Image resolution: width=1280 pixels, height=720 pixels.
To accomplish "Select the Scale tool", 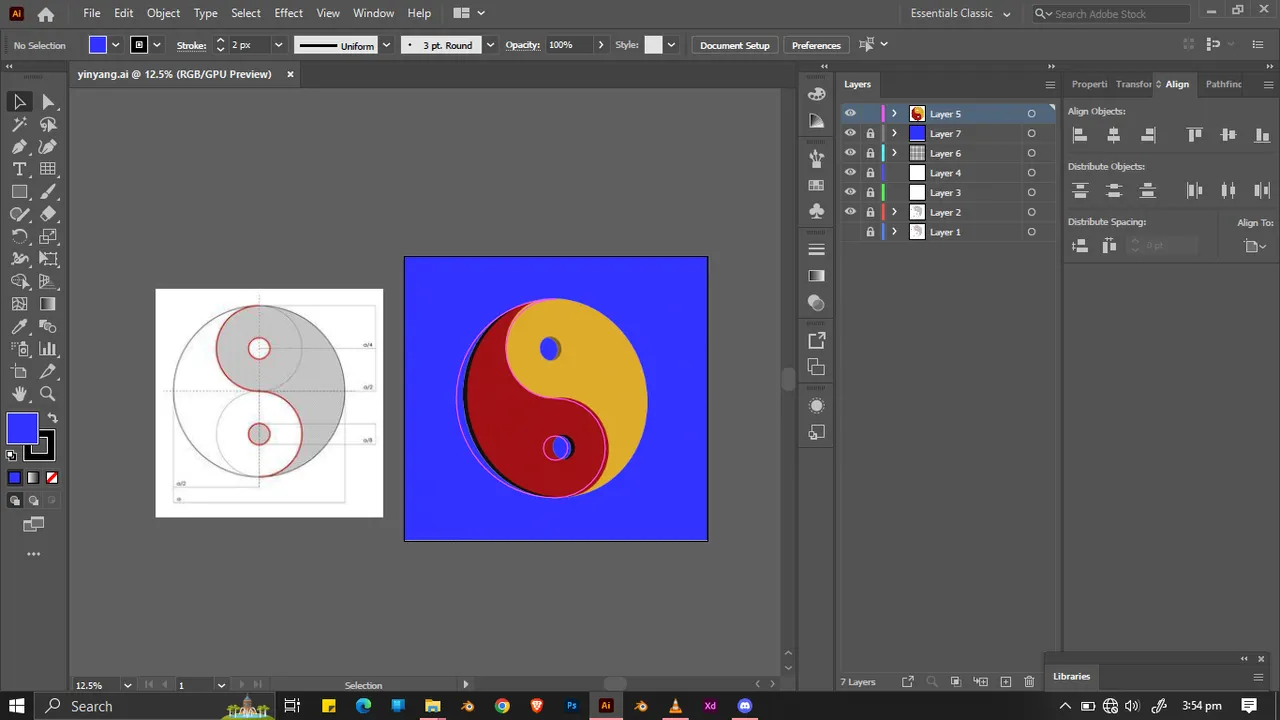I will point(48,236).
